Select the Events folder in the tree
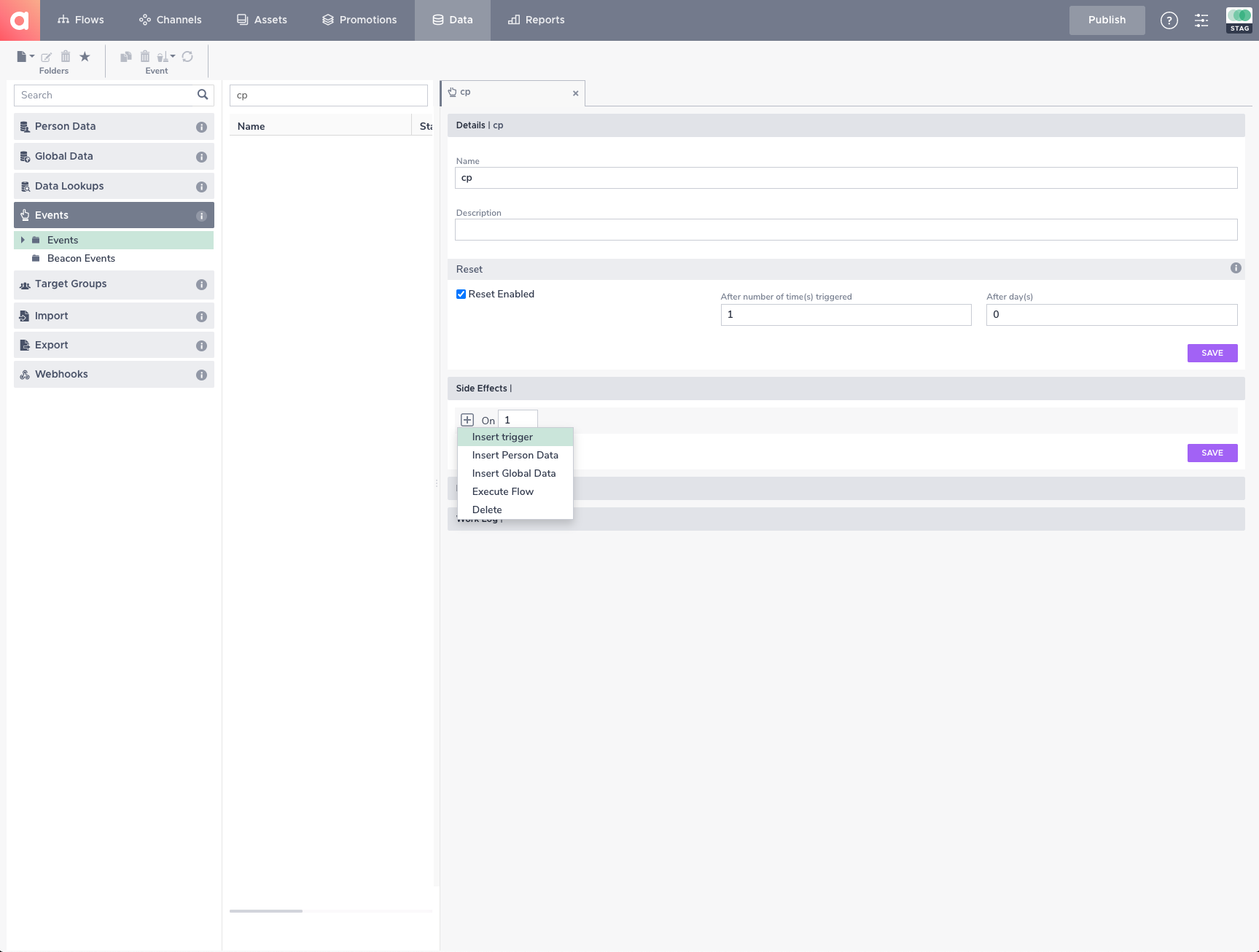1259x952 pixels. pos(114,240)
